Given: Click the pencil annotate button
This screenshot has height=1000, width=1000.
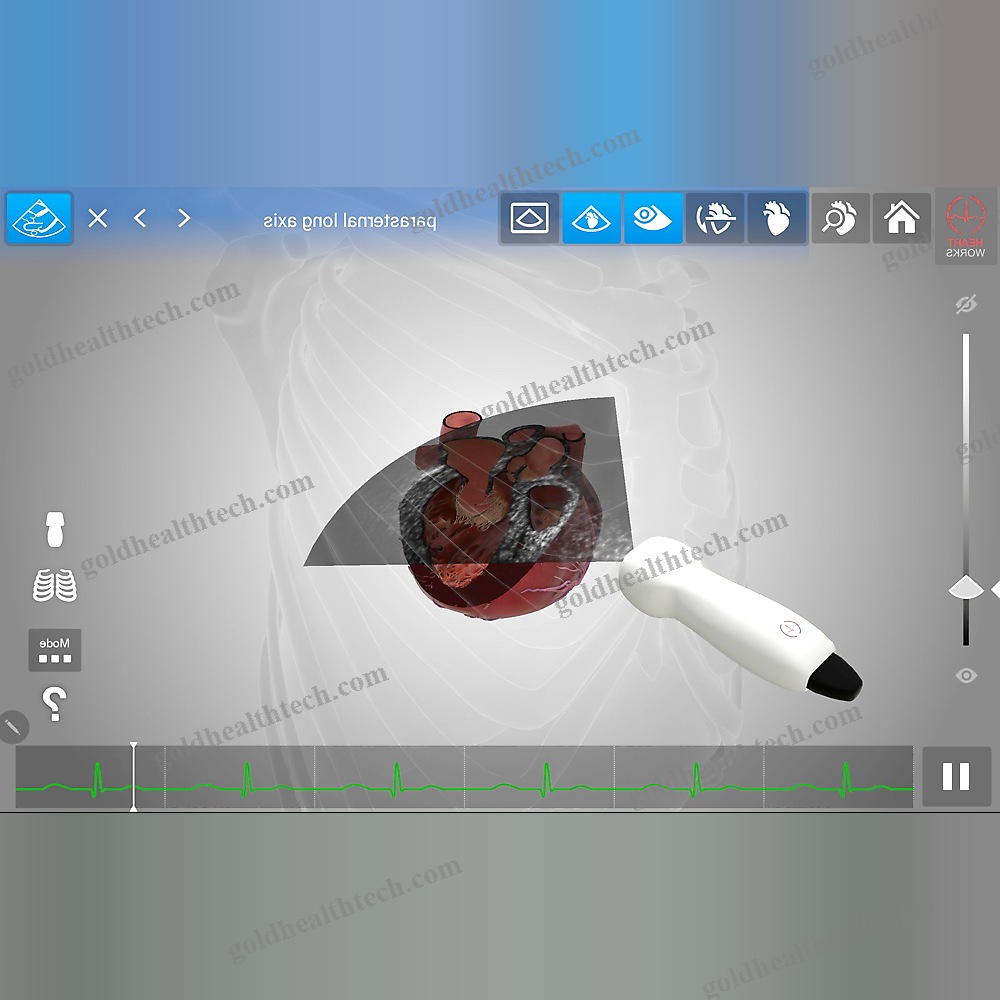Looking at the screenshot, I should [x=13, y=727].
